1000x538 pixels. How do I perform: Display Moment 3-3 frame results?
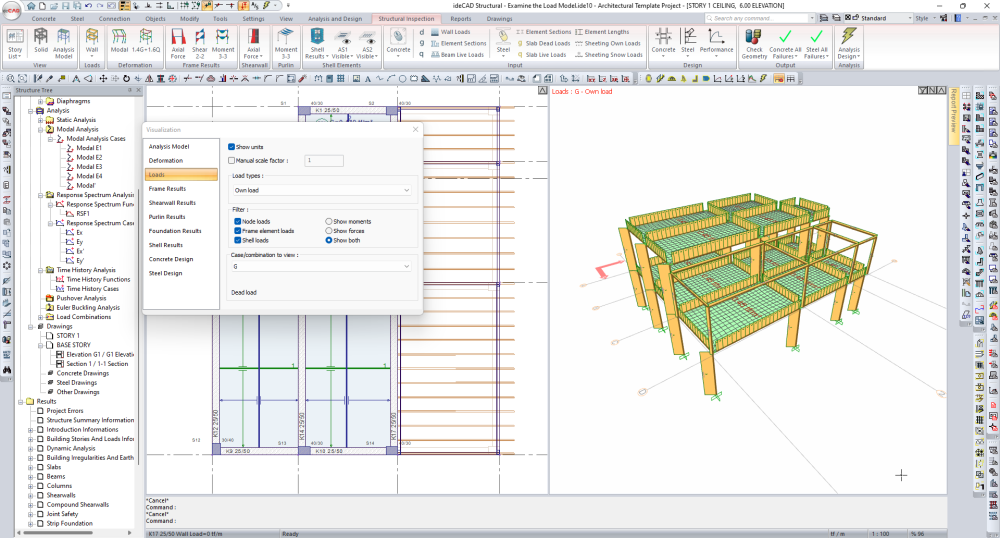pos(224,40)
